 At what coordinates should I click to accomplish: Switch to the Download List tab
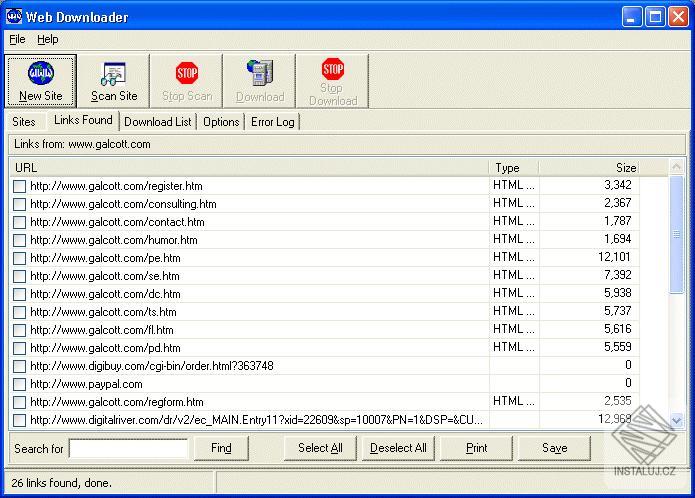157,122
